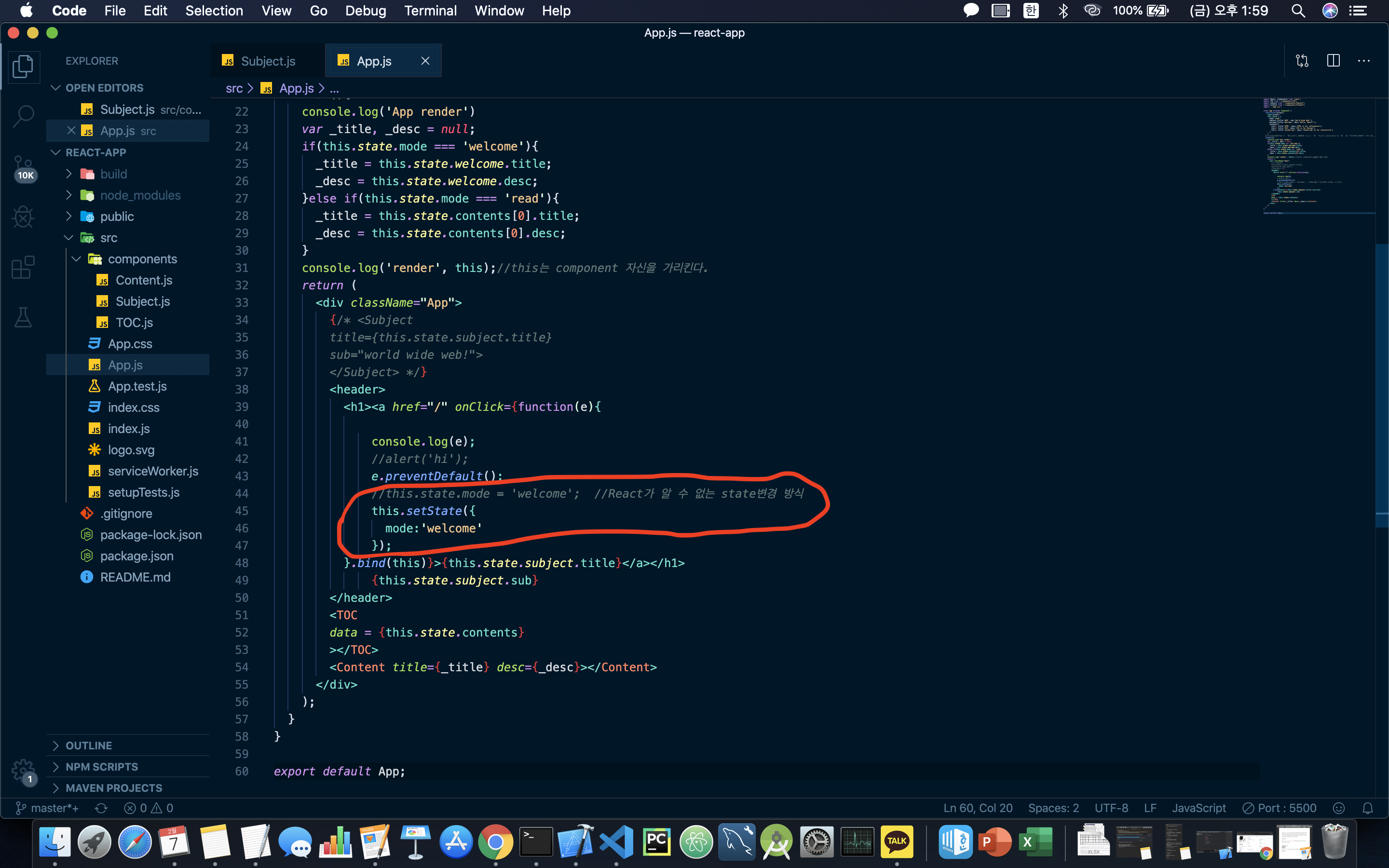Screen dimensions: 1389x868
Task: Click the feedback smiley in the status bar
Action: coord(1338,808)
